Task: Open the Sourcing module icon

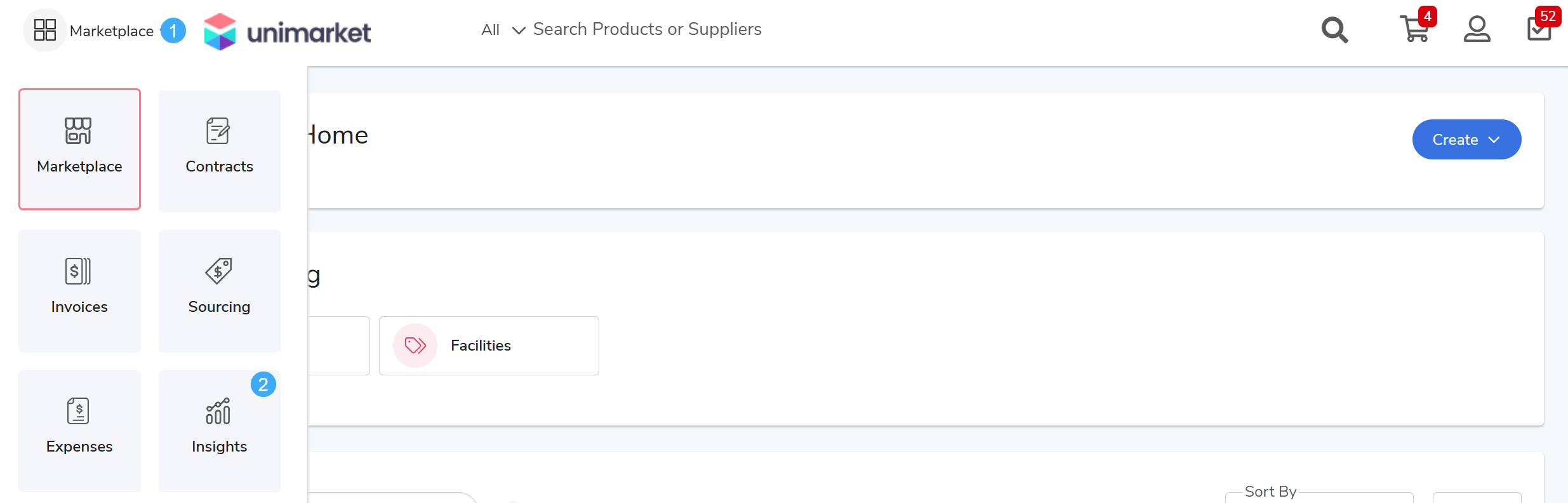Action: click(x=218, y=271)
